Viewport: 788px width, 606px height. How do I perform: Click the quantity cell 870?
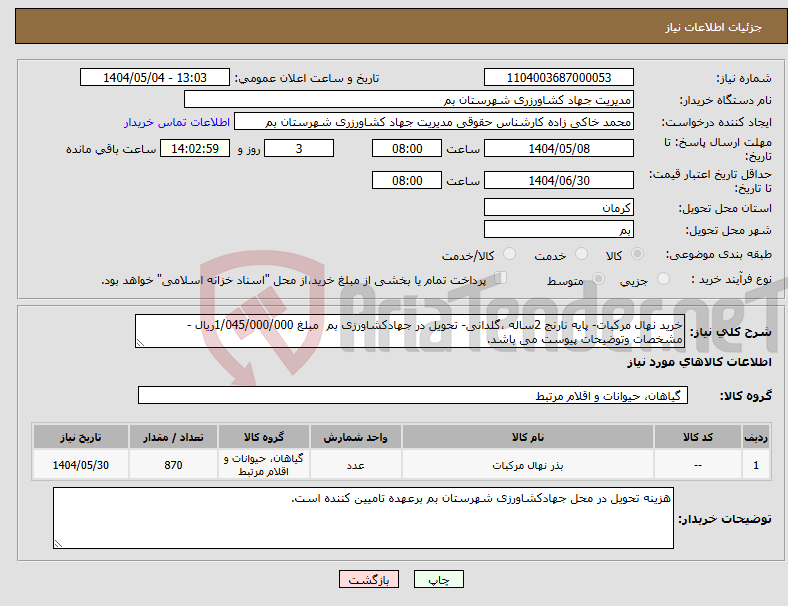[x=173, y=465]
